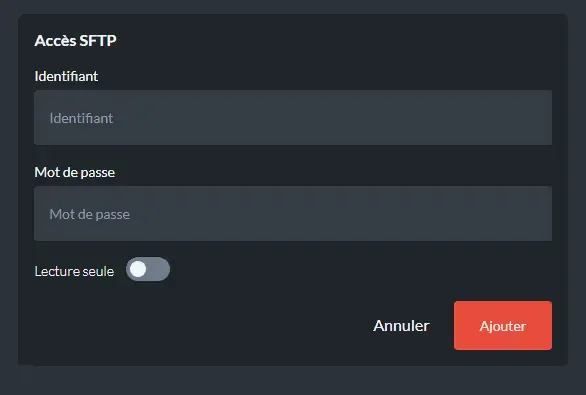Viewport: 586px width, 395px height.
Task: Click the Ajouter button
Action: click(503, 325)
